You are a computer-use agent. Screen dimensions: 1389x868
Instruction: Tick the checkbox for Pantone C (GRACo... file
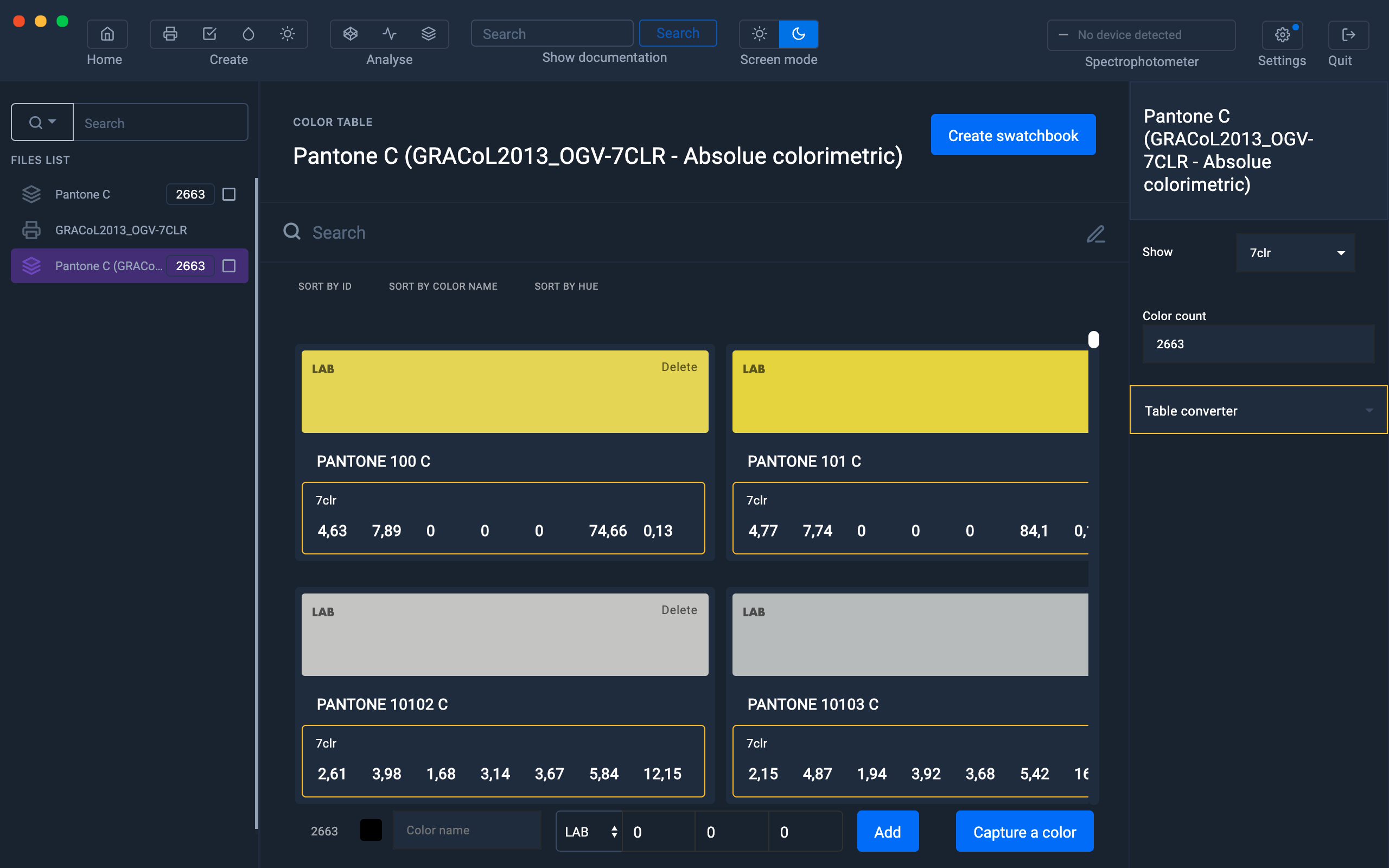[x=229, y=266]
